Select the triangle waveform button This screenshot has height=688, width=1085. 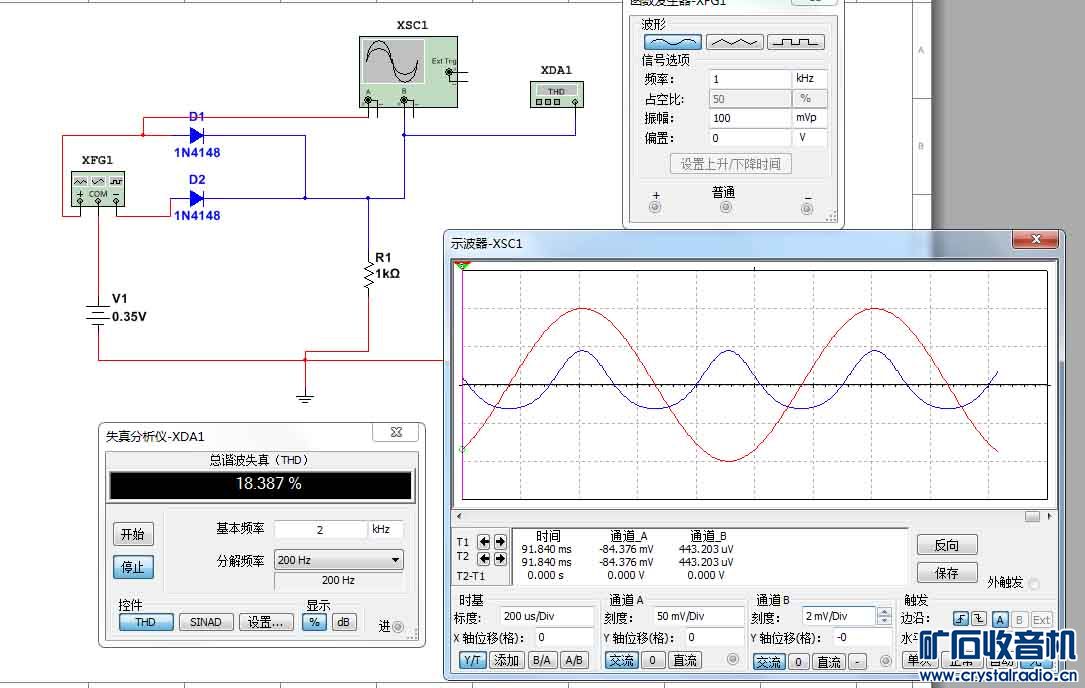tap(734, 42)
